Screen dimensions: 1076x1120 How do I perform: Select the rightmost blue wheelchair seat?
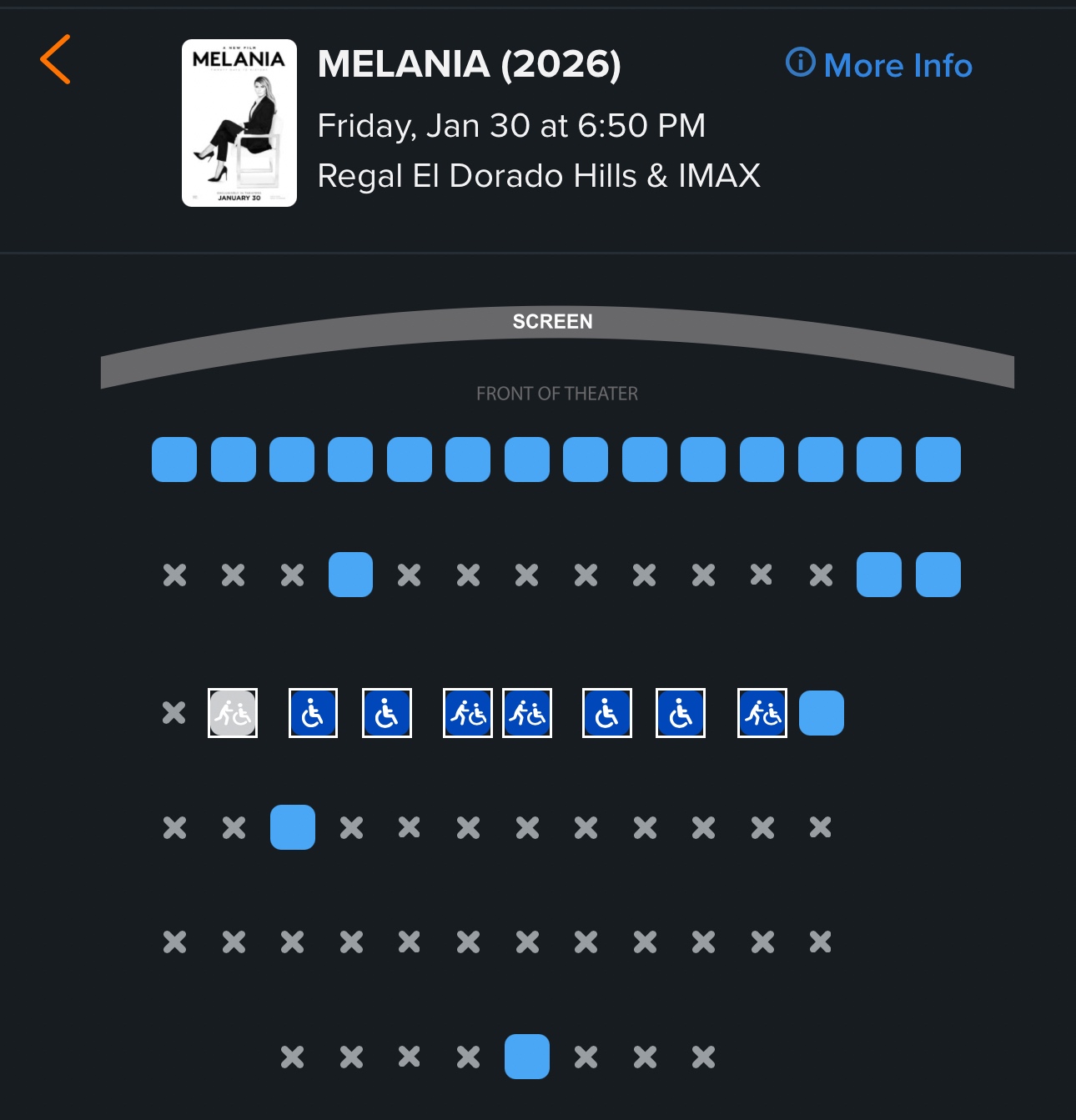point(681,713)
